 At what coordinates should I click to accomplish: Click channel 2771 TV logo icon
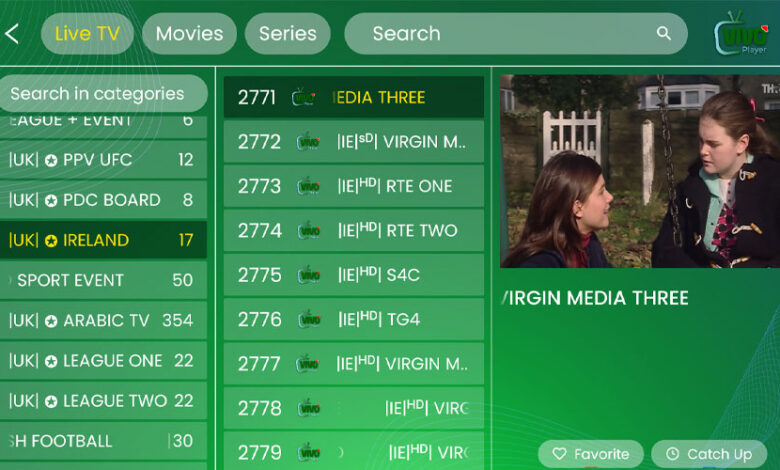(303, 97)
